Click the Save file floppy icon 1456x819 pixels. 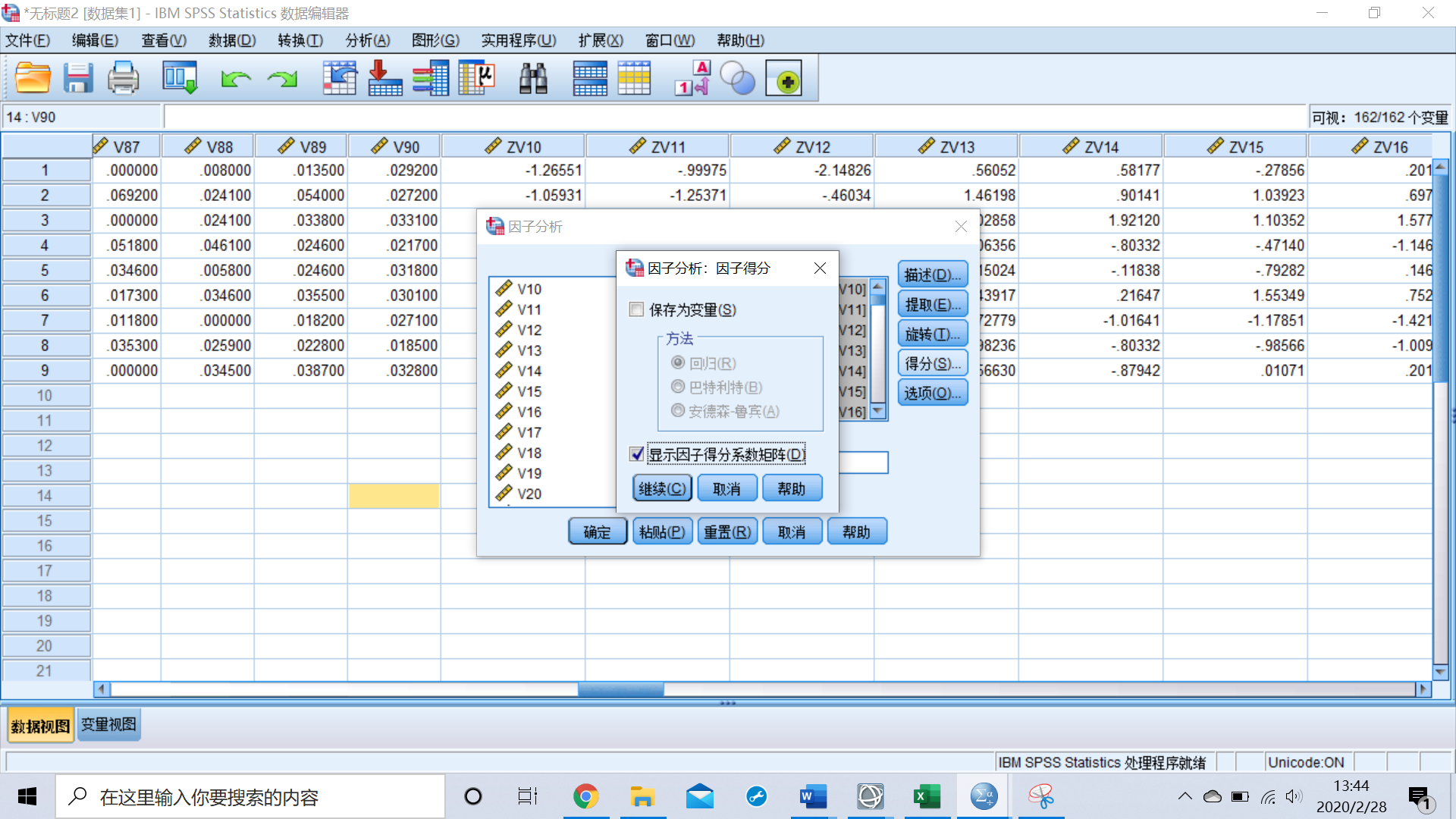77,78
